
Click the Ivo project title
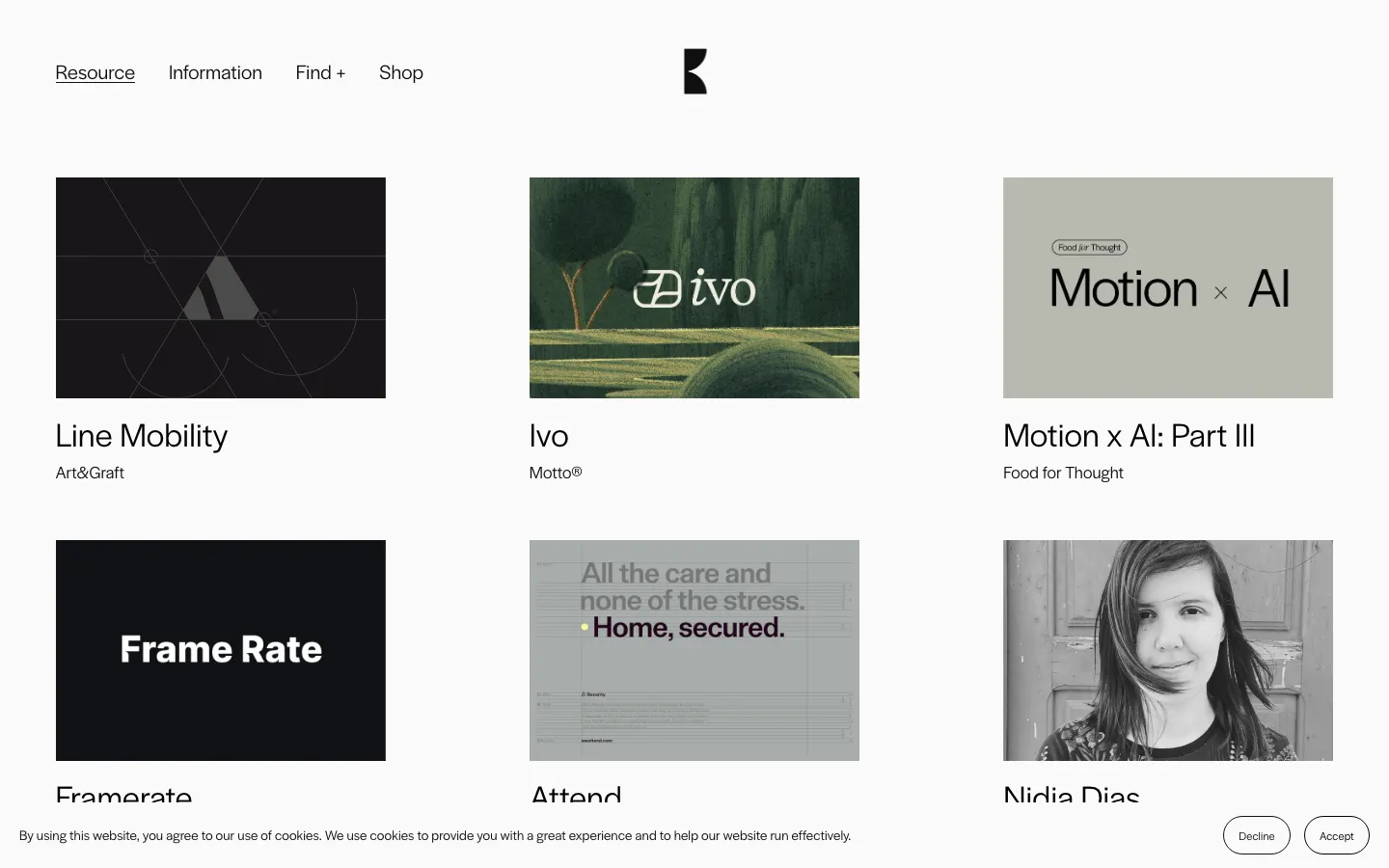548,436
